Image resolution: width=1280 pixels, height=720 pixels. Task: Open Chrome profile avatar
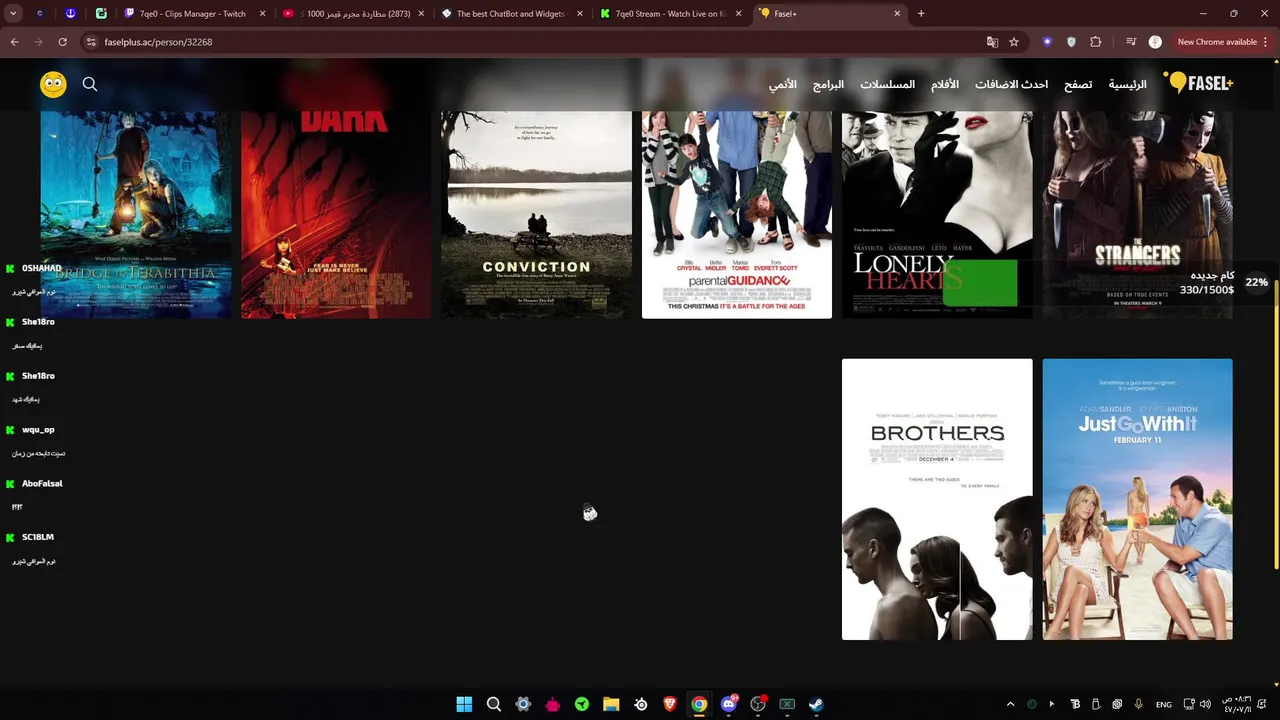click(1155, 42)
